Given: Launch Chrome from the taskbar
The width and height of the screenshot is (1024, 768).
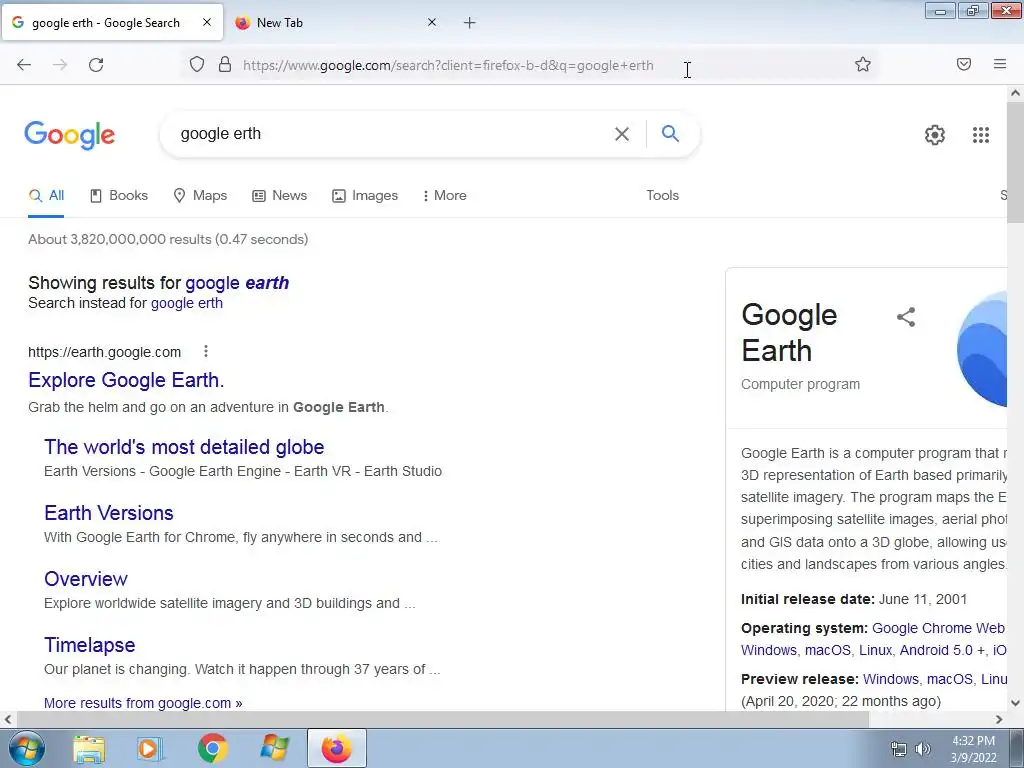Looking at the screenshot, I should coord(212,749).
